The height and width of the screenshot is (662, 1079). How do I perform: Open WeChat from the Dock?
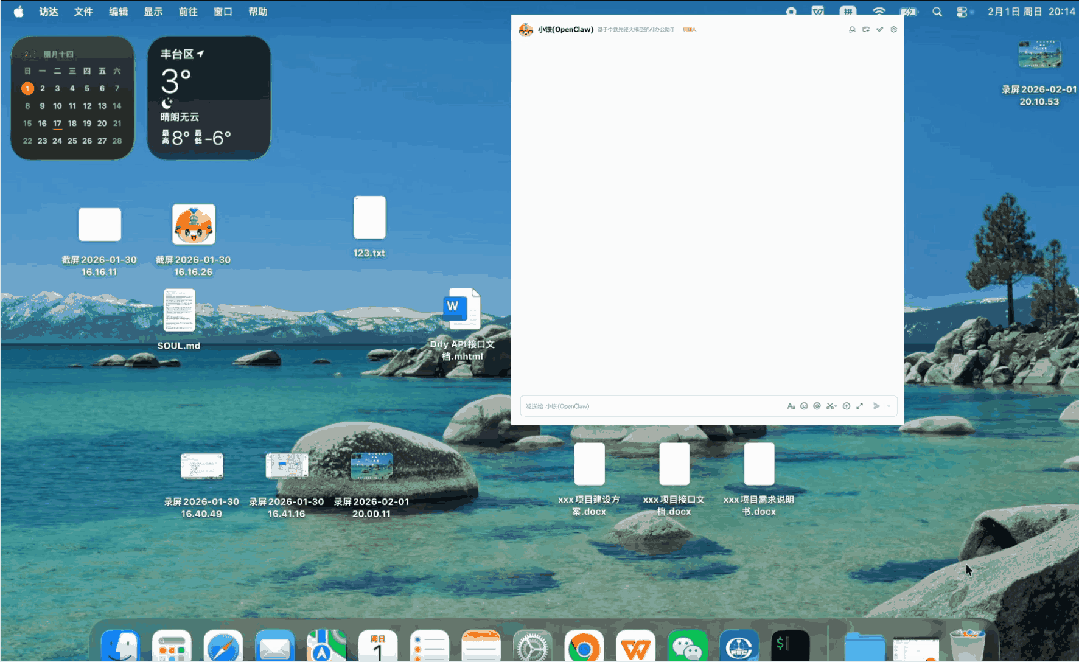point(687,647)
